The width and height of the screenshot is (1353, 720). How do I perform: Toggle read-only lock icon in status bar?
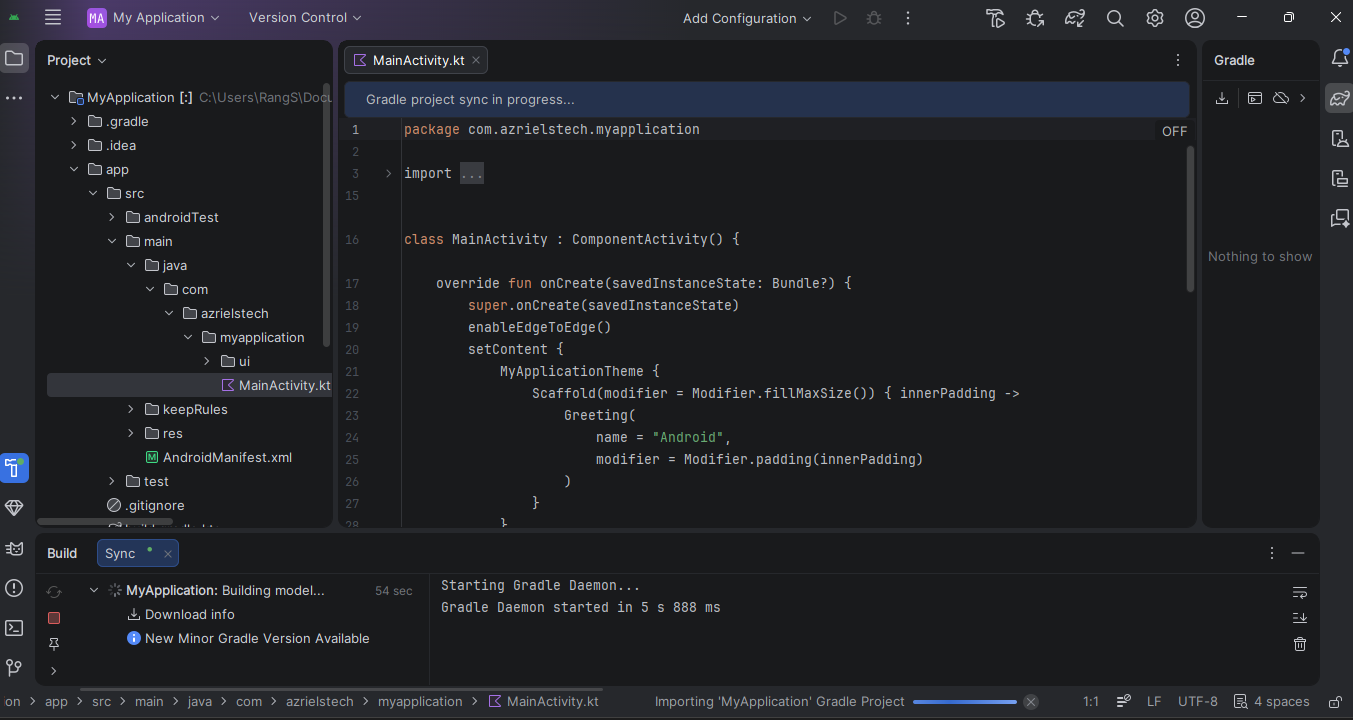coord(1334,702)
